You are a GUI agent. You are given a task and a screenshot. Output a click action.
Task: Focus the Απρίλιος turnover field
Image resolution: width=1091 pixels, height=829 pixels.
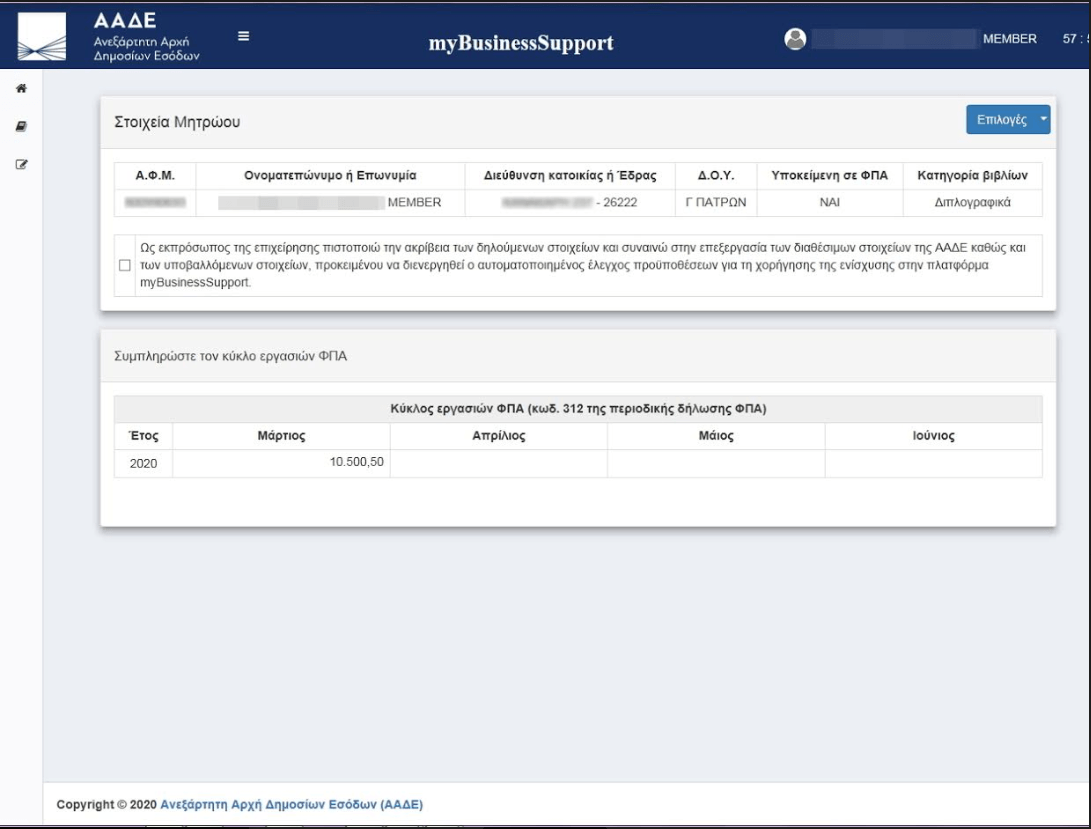pyautogui.click(x=498, y=463)
